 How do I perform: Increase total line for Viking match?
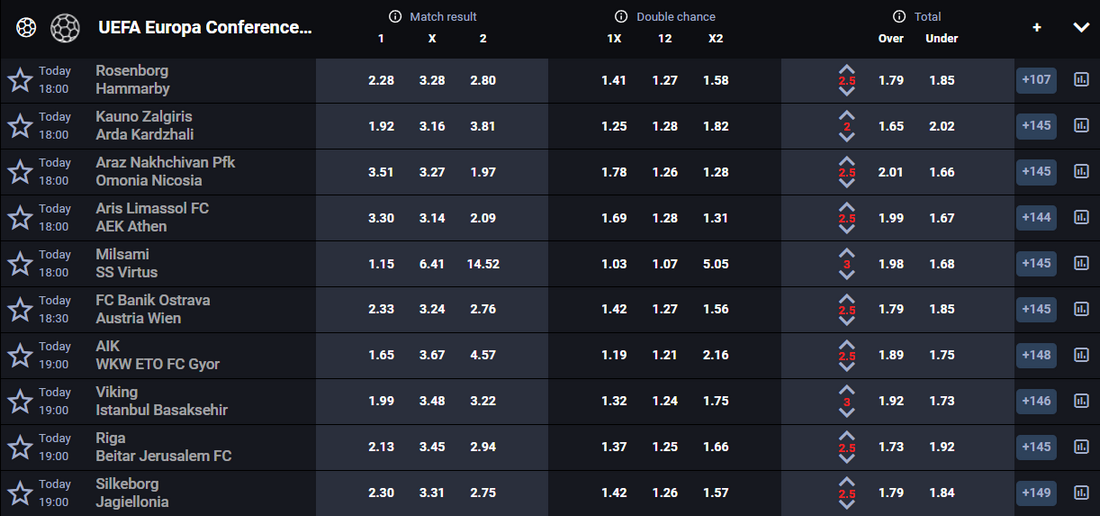(847, 391)
